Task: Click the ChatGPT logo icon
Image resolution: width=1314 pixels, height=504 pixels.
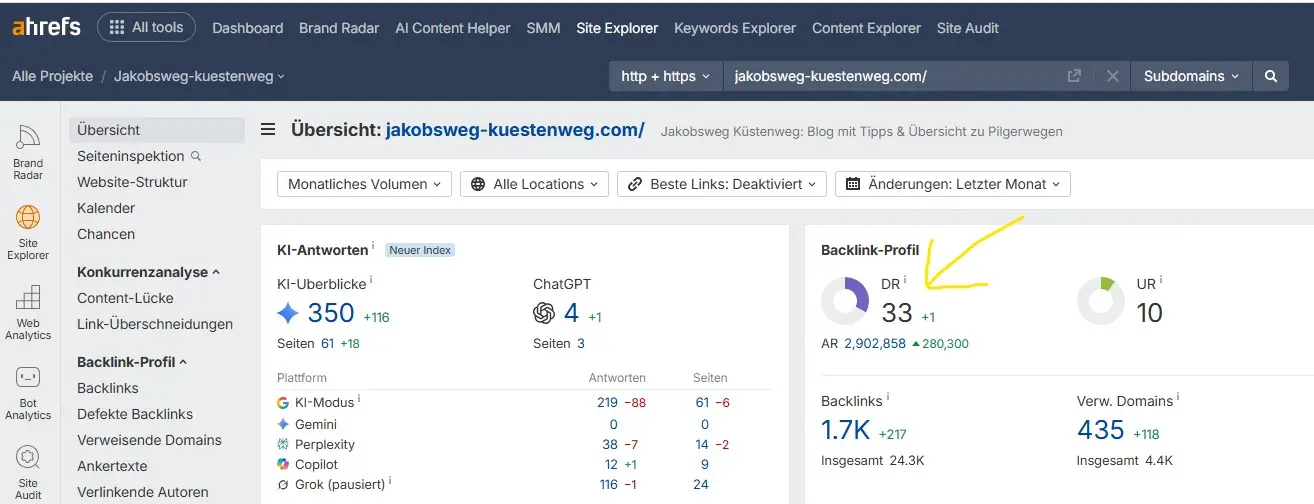Action: (544, 313)
